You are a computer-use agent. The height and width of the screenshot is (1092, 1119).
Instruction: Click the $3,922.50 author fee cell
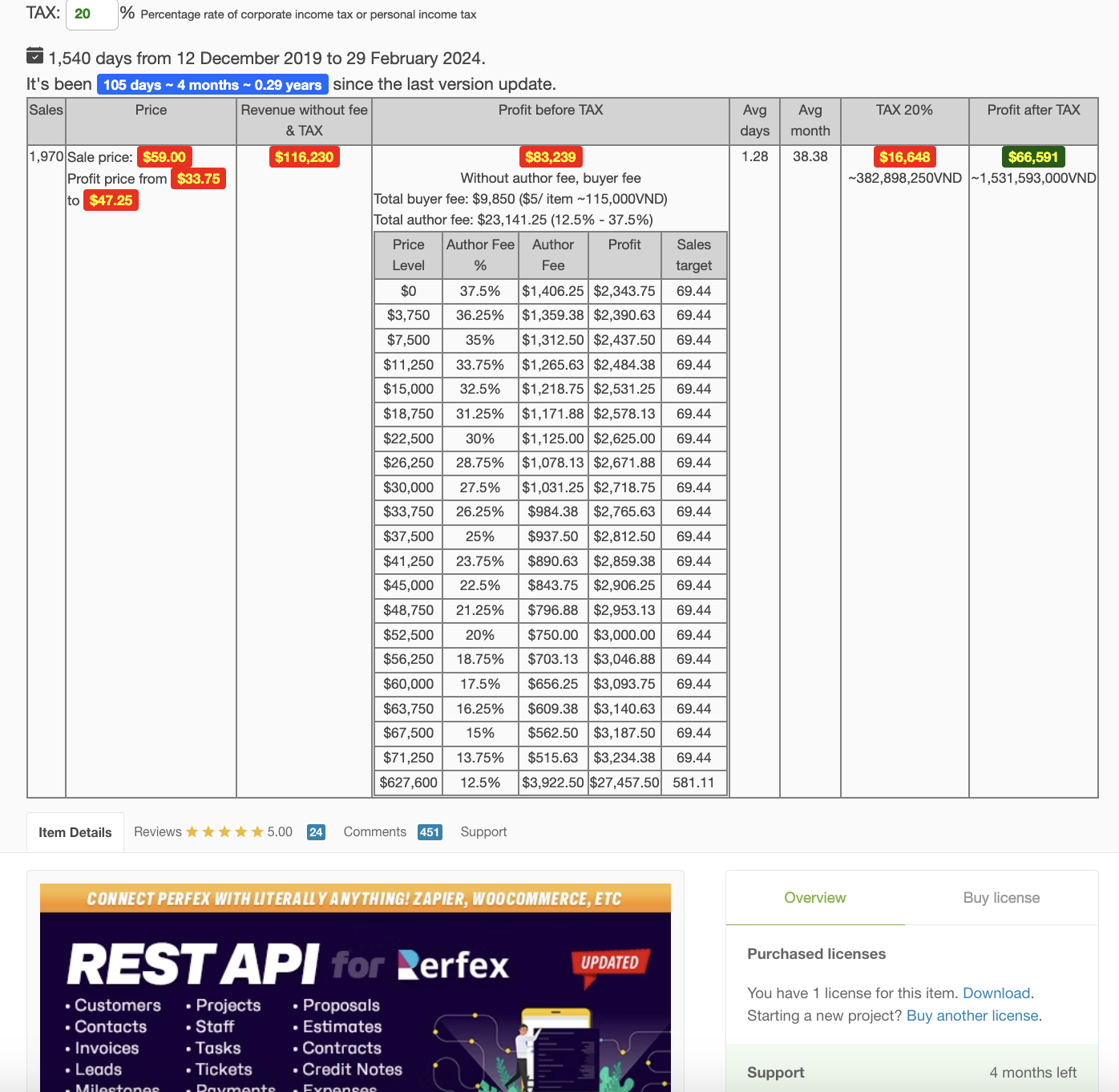click(553, 783)
